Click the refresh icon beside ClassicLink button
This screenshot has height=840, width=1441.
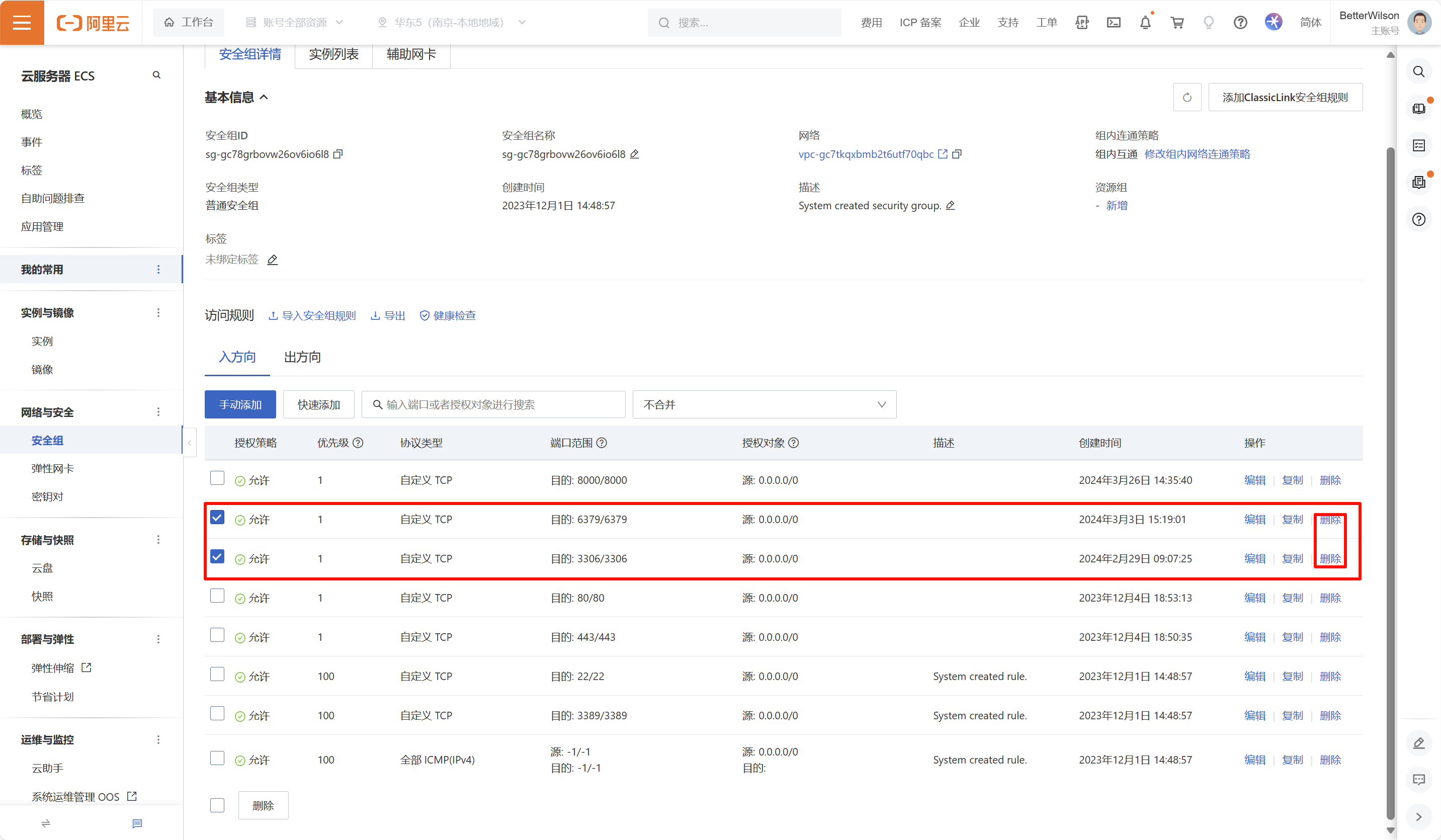1186,97
